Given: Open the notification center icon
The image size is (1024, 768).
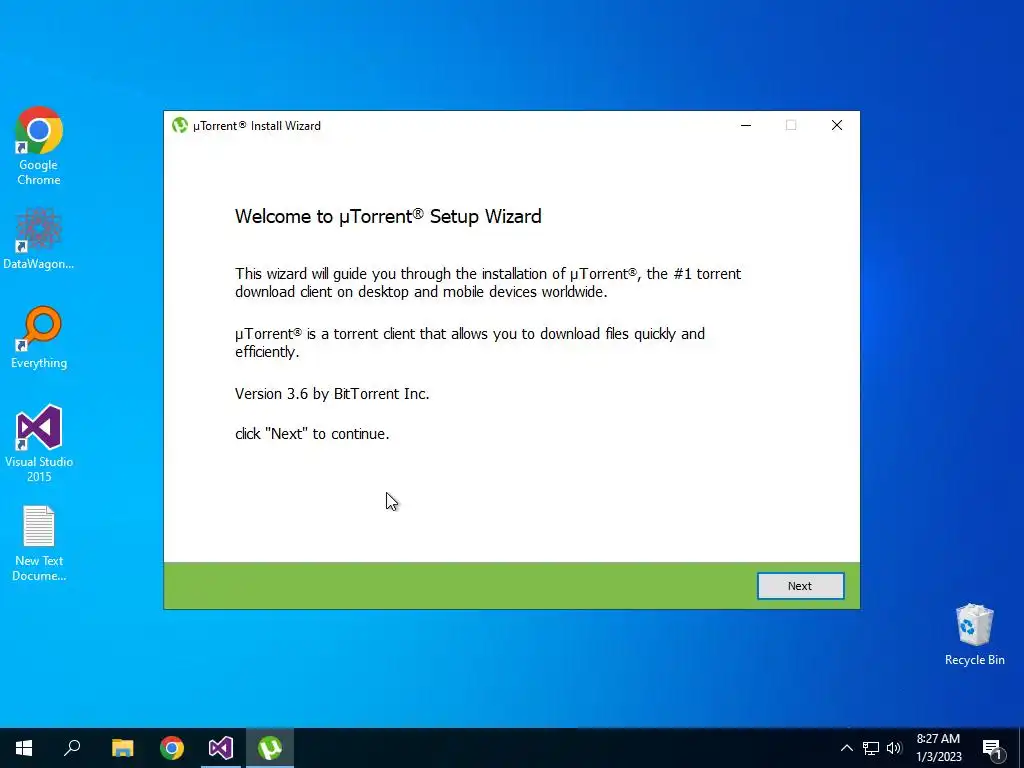Looking at the screenshot, I should click(x=992, y=748).
